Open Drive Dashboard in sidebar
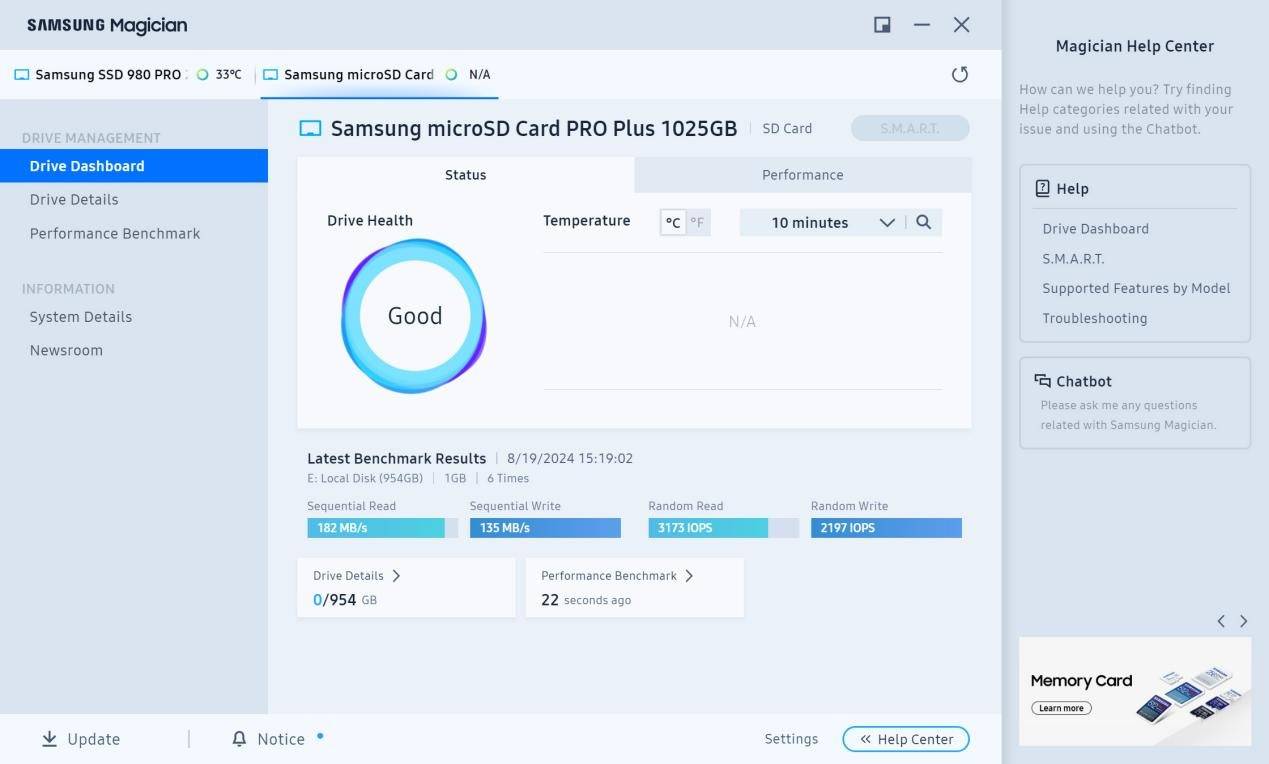1269x764 pixels. click(x=134, y=166)
